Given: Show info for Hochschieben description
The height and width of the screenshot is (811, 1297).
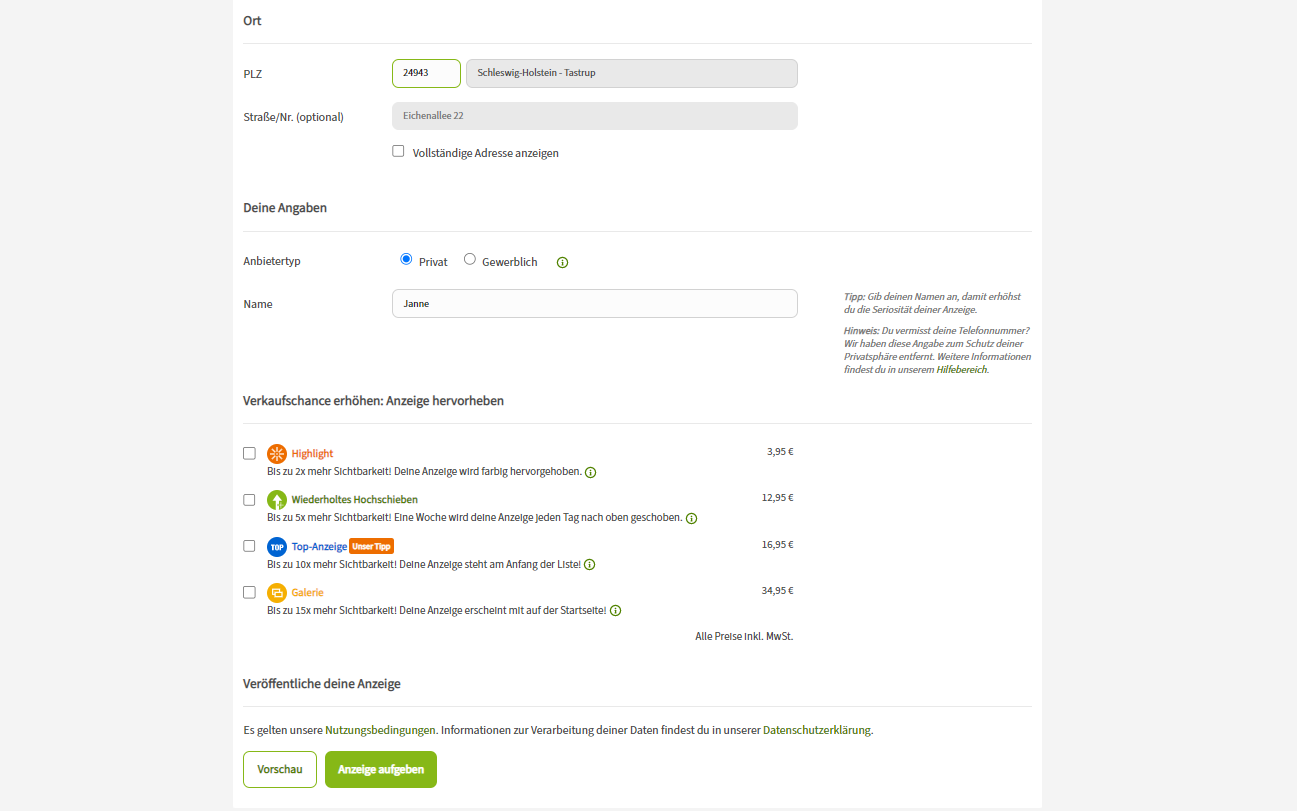Looking at the screenshot, I should 691,518.
